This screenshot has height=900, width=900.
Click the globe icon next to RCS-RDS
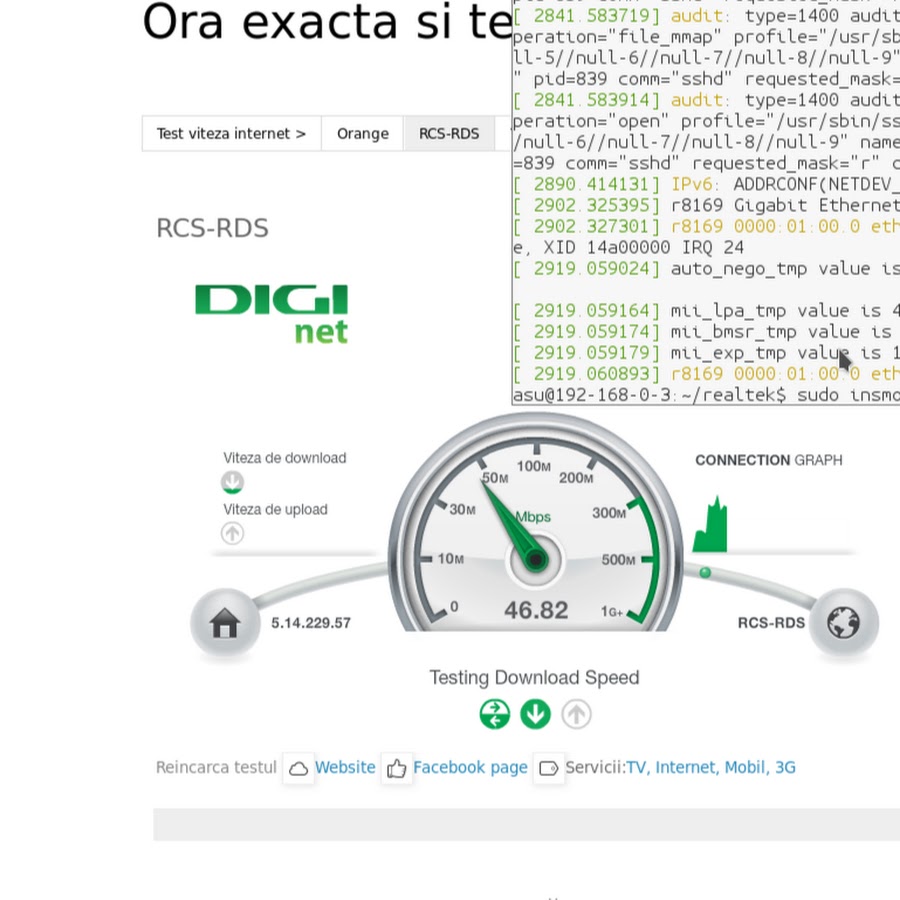pos(843,623)
